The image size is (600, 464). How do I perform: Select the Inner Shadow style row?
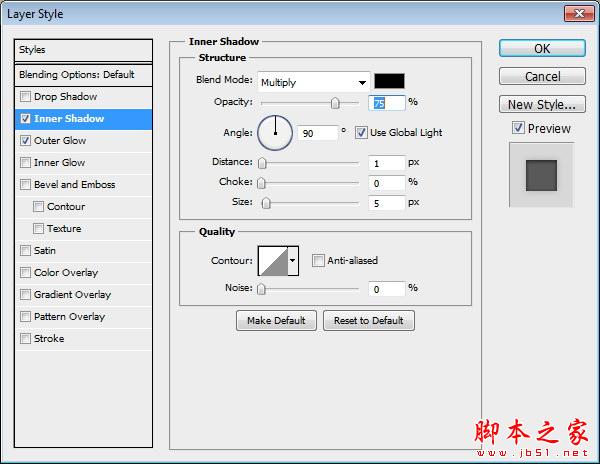tap(83, 119)
